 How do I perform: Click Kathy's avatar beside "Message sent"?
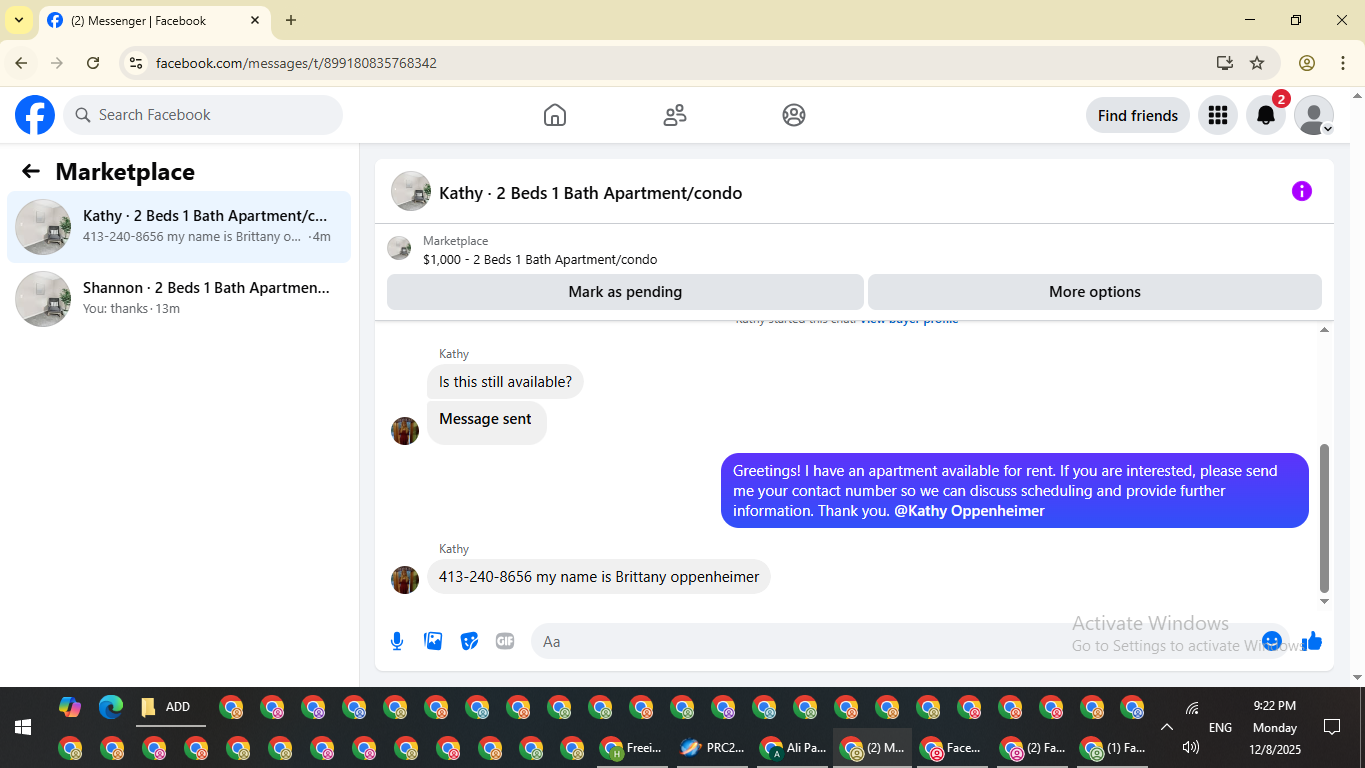coord(405,431)
